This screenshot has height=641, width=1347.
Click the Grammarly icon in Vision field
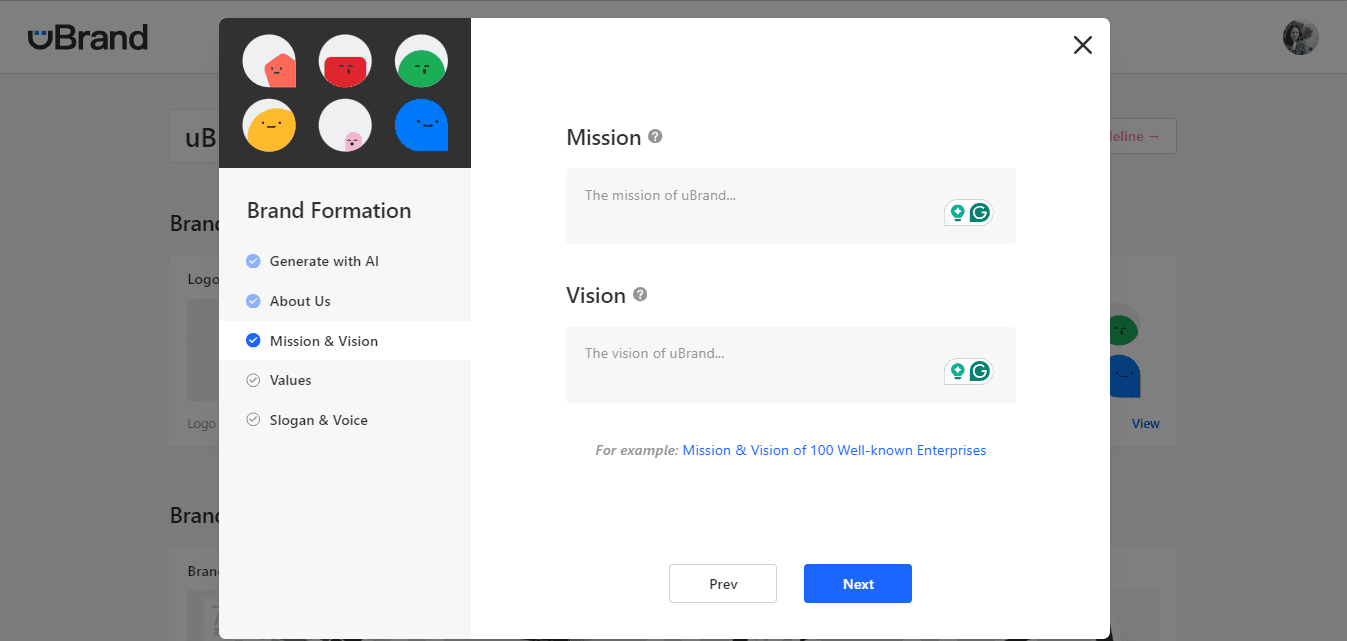tap(980, 371)
